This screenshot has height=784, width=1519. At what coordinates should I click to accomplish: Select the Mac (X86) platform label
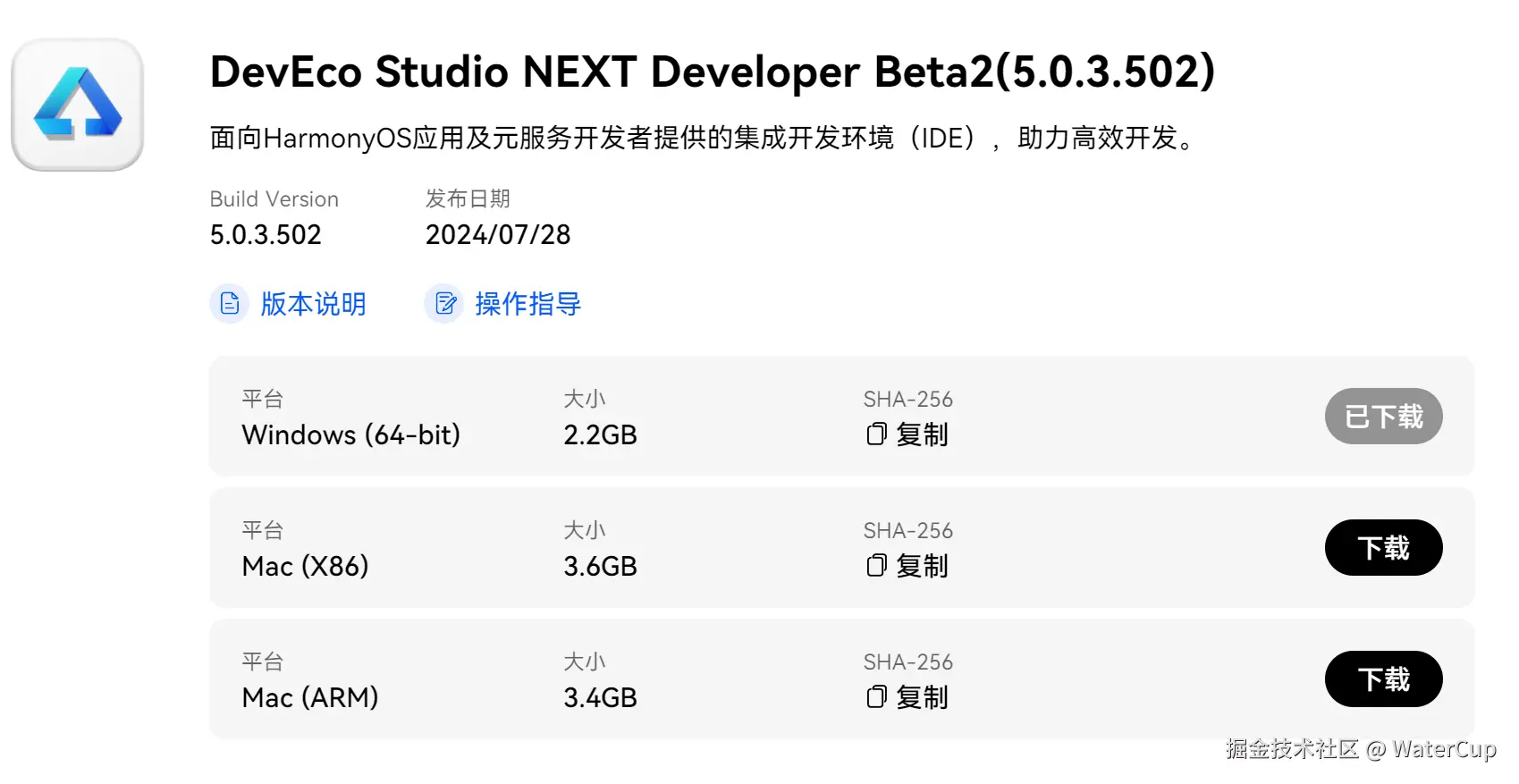pyautogui.click(x=305, y=567)
